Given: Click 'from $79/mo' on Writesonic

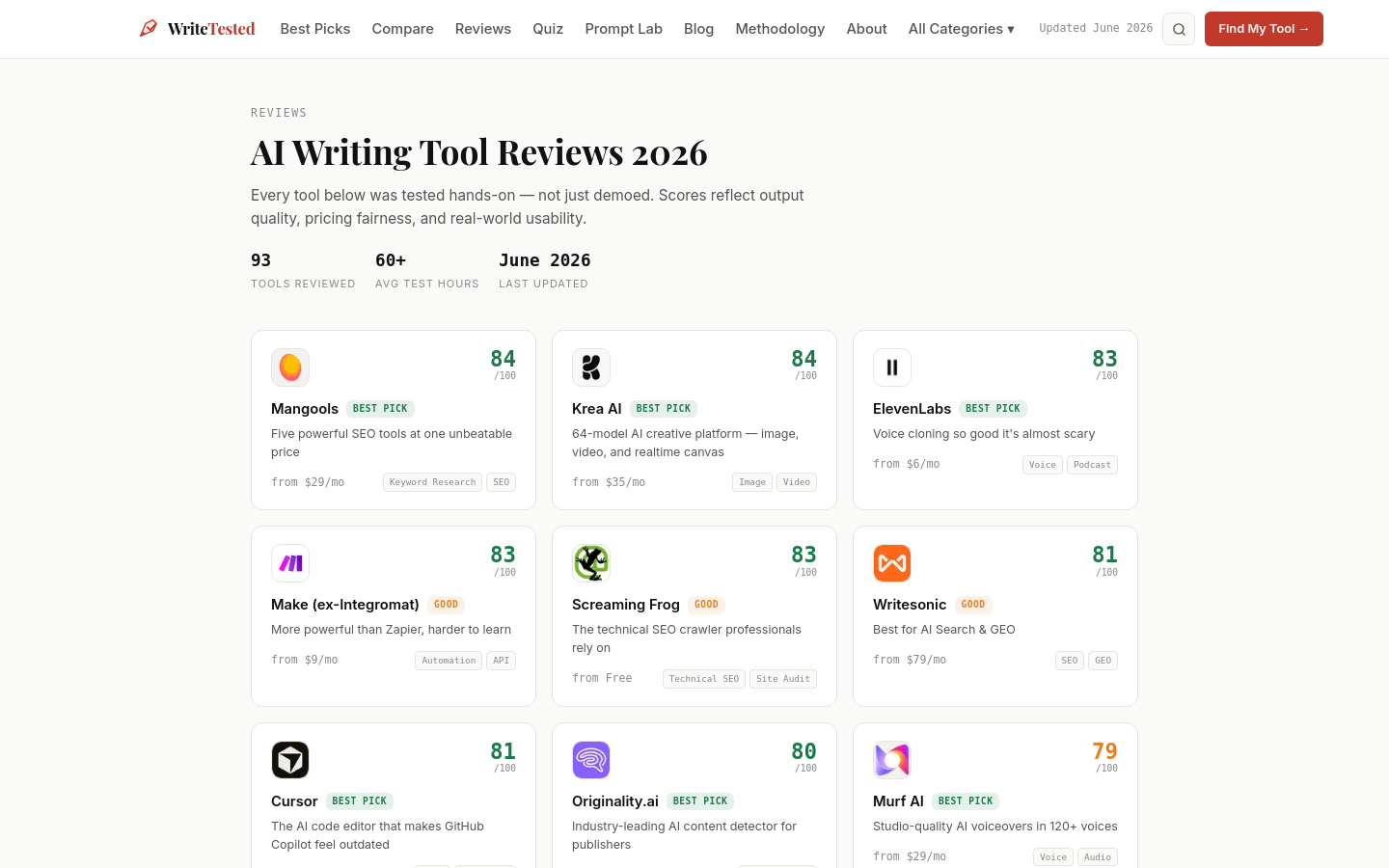Looking at the screenshot, I should [x=910, y=660].
